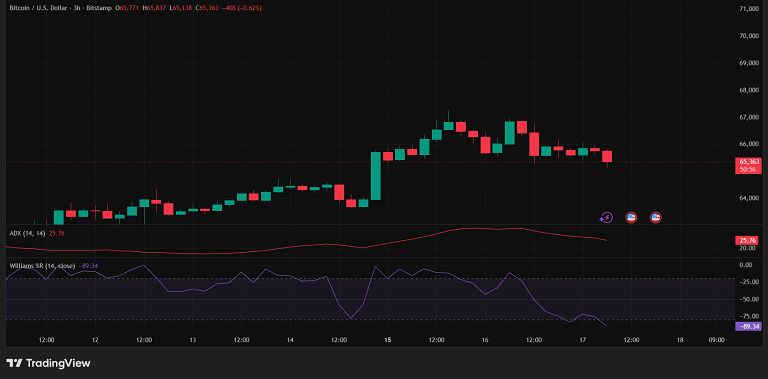Click the 17 date label on time axis
This screenshot has height=379, width=768.
point(582,340)
